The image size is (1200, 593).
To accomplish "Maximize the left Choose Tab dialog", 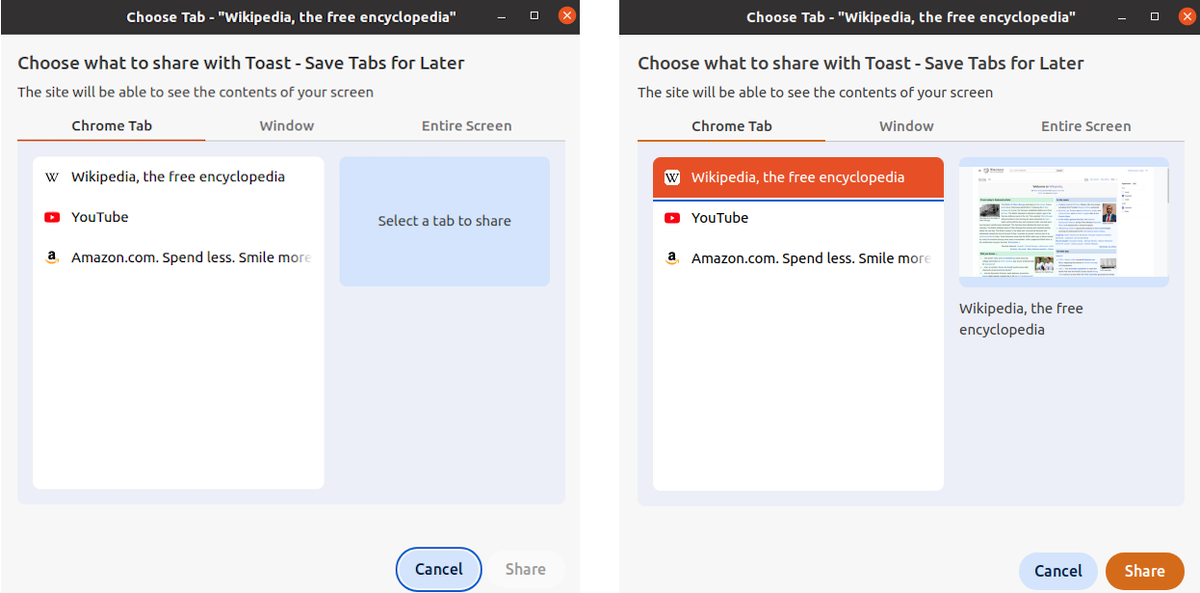I will pos(535,16).
